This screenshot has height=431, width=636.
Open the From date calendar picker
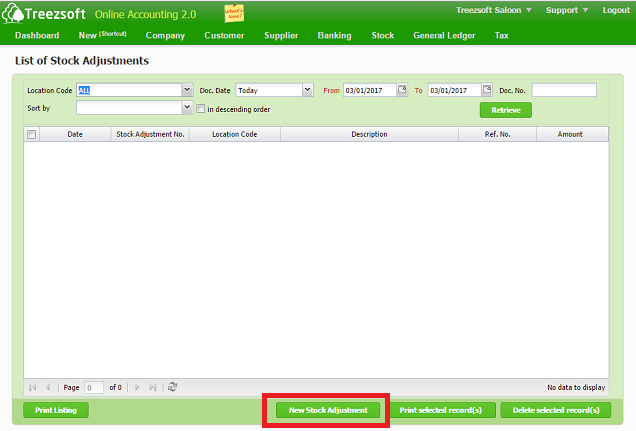pos(402,90)
